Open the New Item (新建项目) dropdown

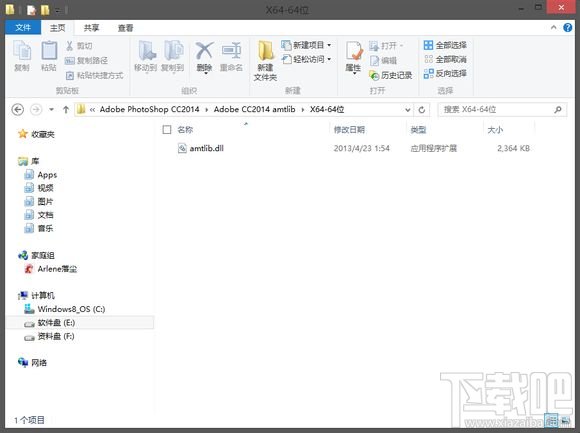306,45
